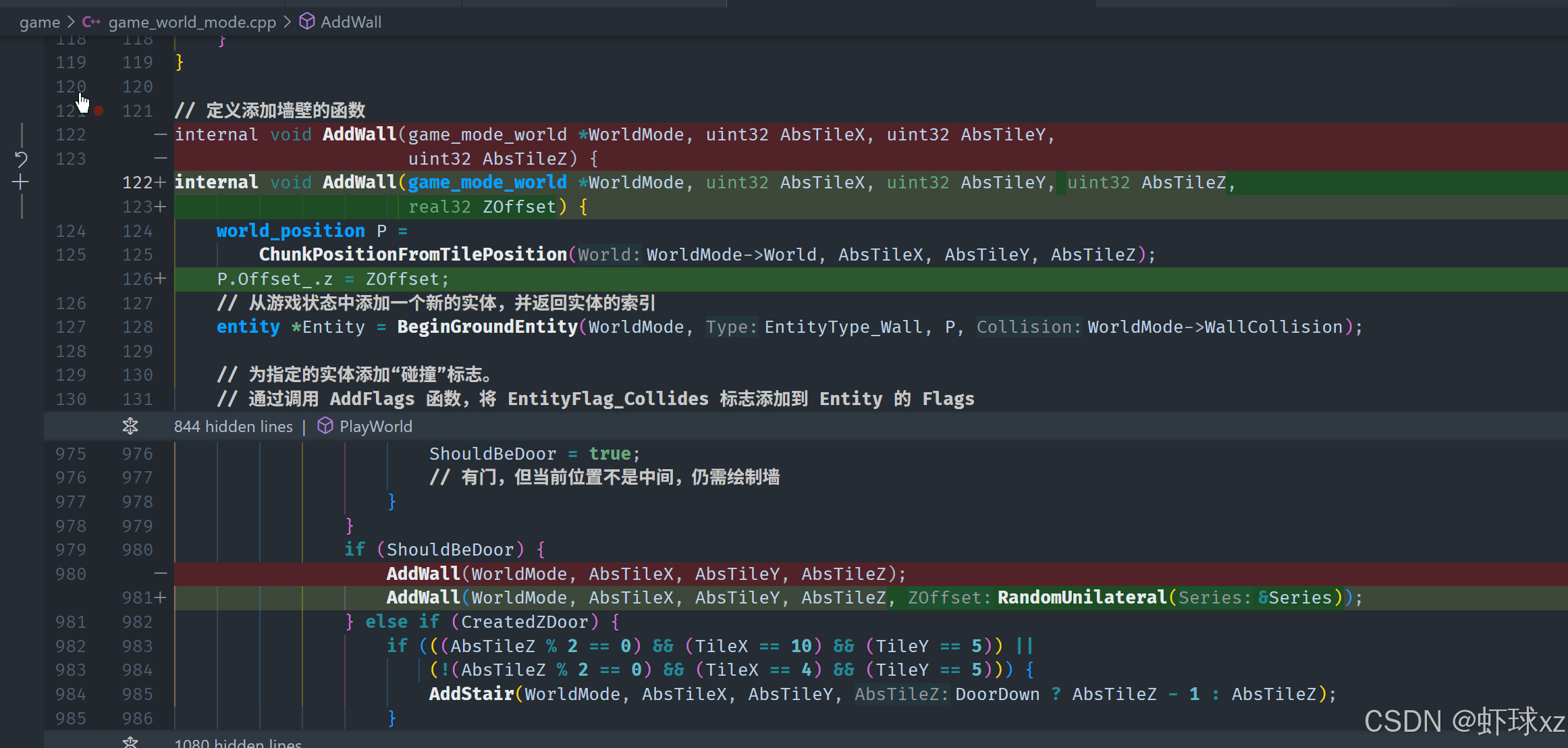Click the unfold icon beside 1080 hidden lines
1568x748 pixels.
[x=130, y=742]
